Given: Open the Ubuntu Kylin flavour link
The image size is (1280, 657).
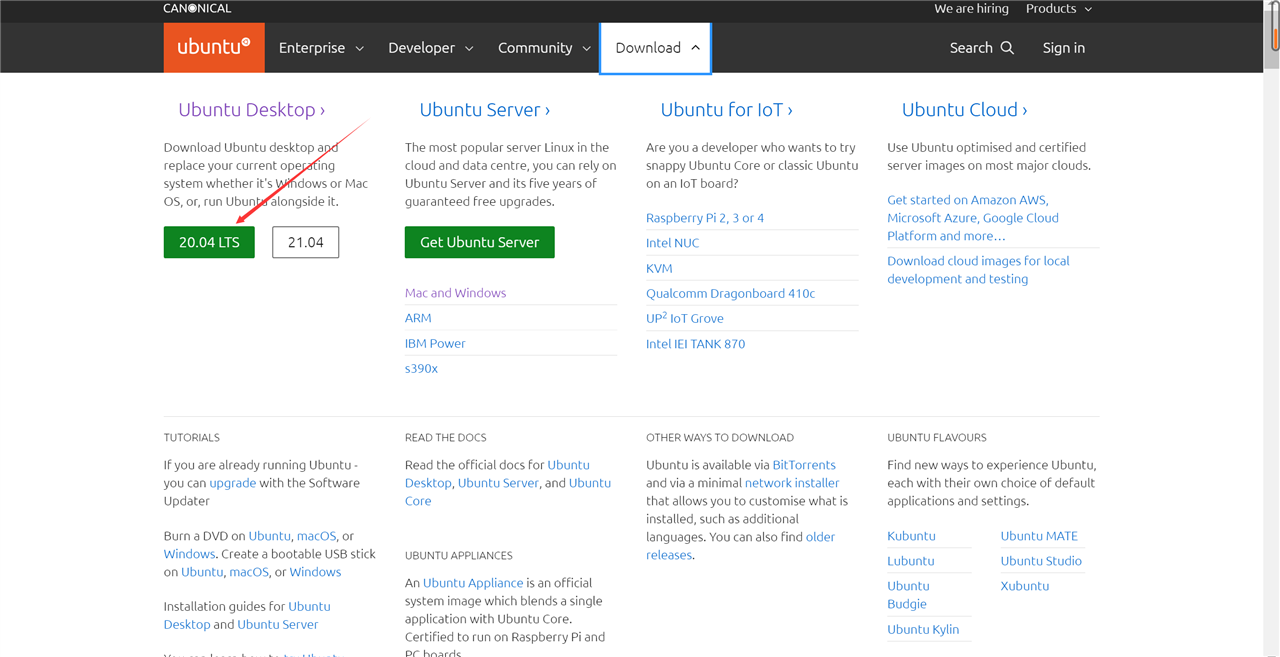Looking at the screenshot, I should point(923,629).
